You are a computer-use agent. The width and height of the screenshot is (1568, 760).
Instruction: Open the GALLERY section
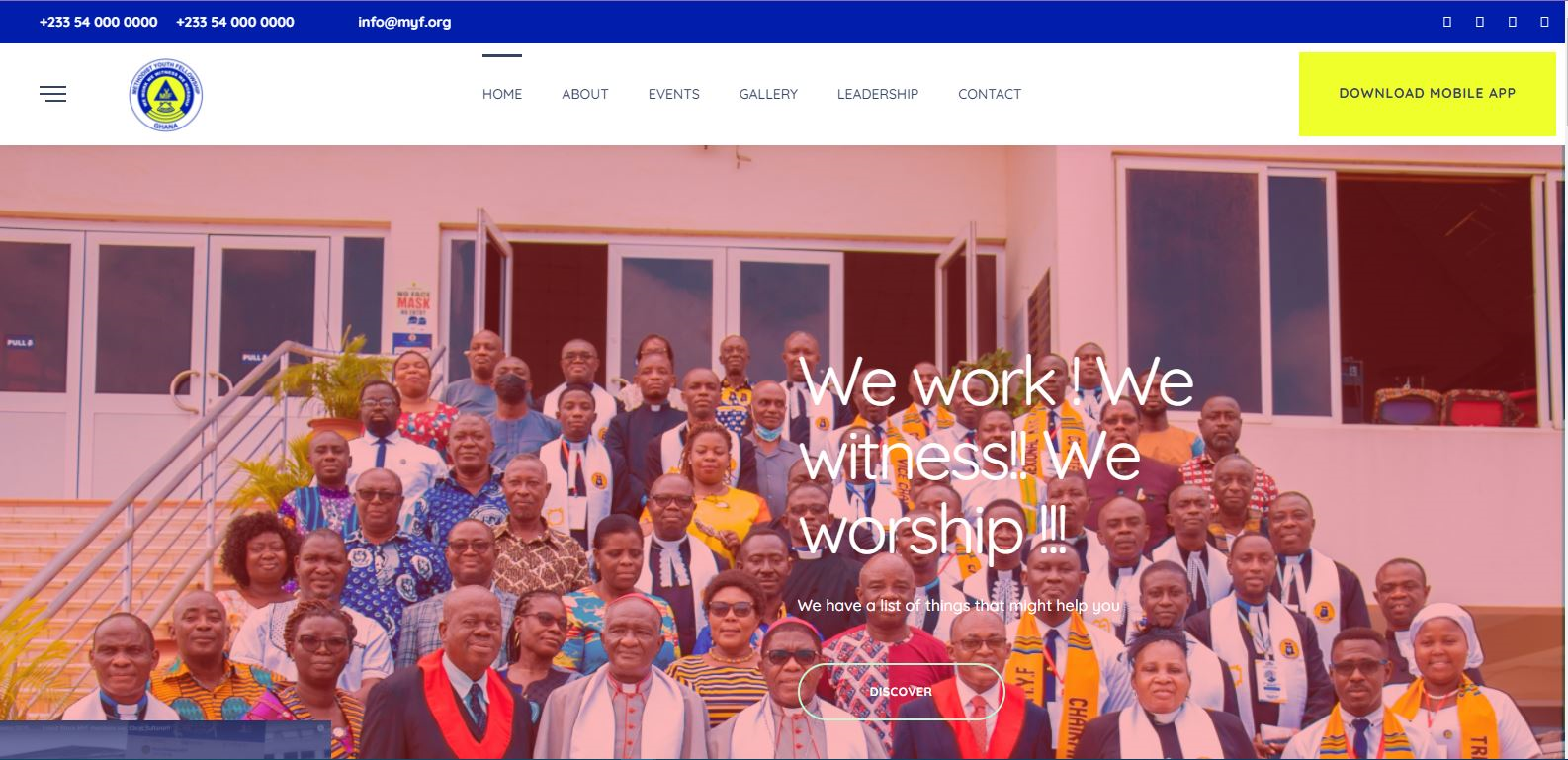[768, 94]
